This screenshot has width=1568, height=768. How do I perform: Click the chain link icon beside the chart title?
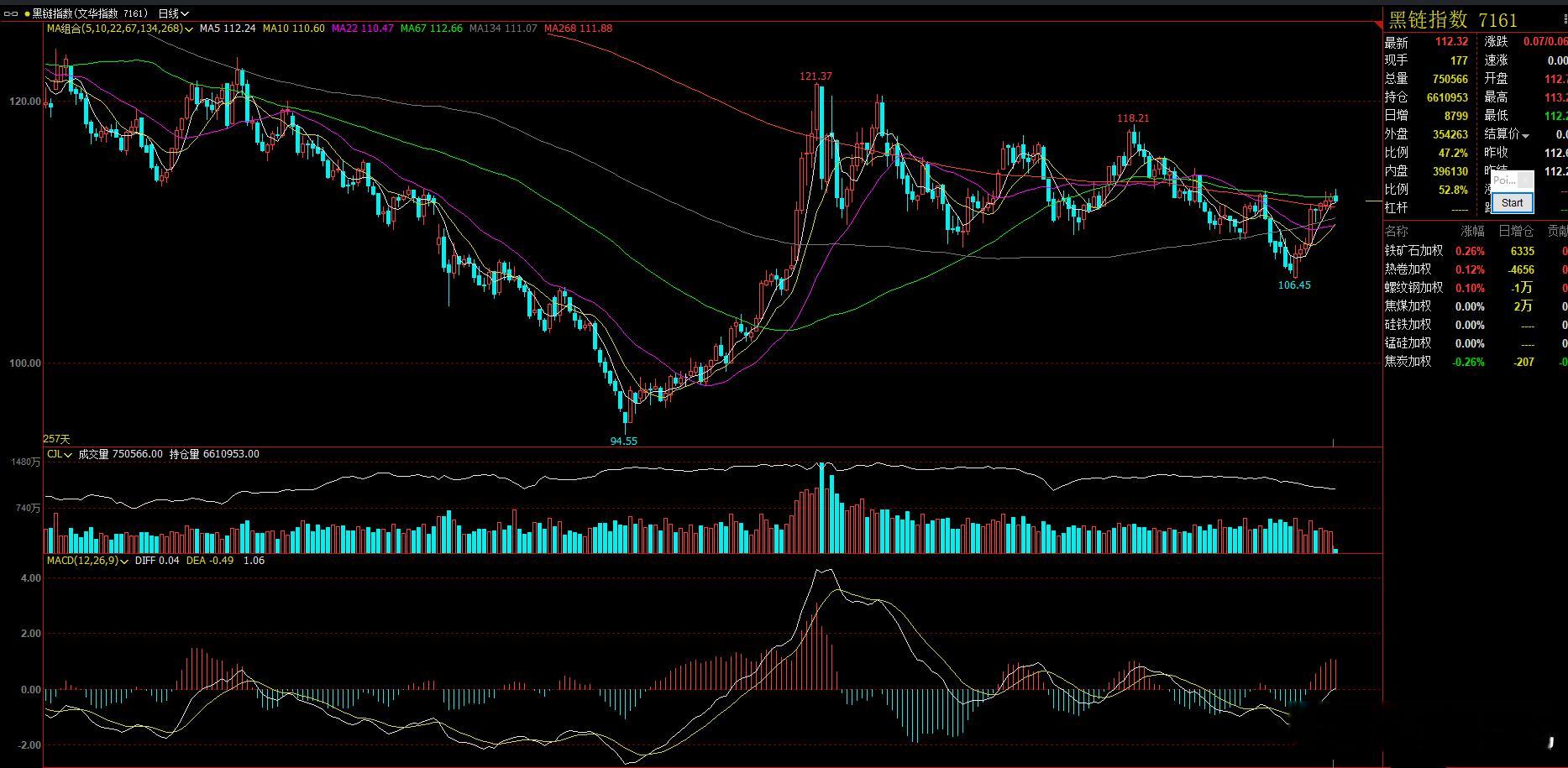(x=12, y=13)
